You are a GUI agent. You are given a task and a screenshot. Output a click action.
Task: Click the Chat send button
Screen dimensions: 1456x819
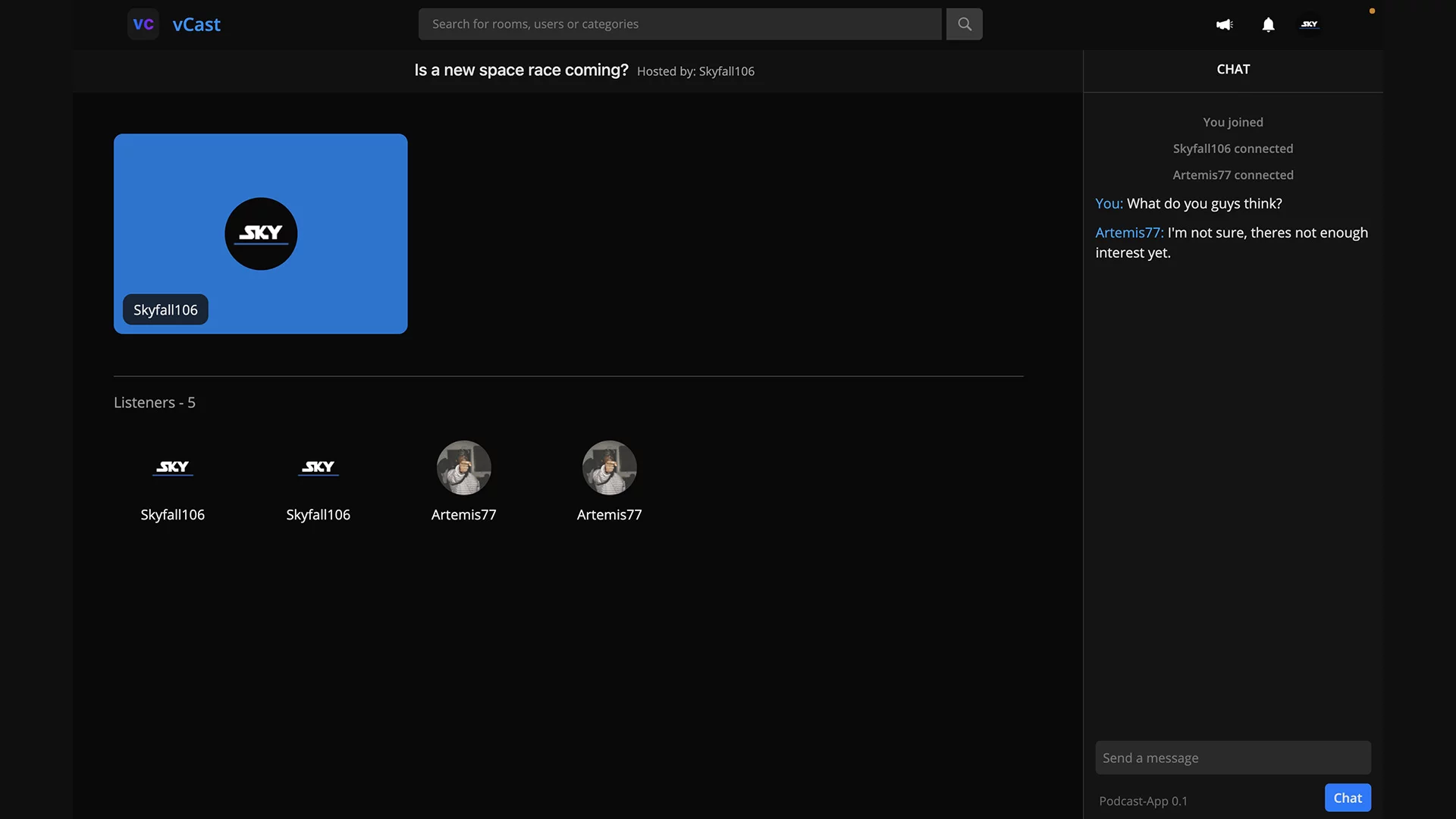tap(1347, 797)
